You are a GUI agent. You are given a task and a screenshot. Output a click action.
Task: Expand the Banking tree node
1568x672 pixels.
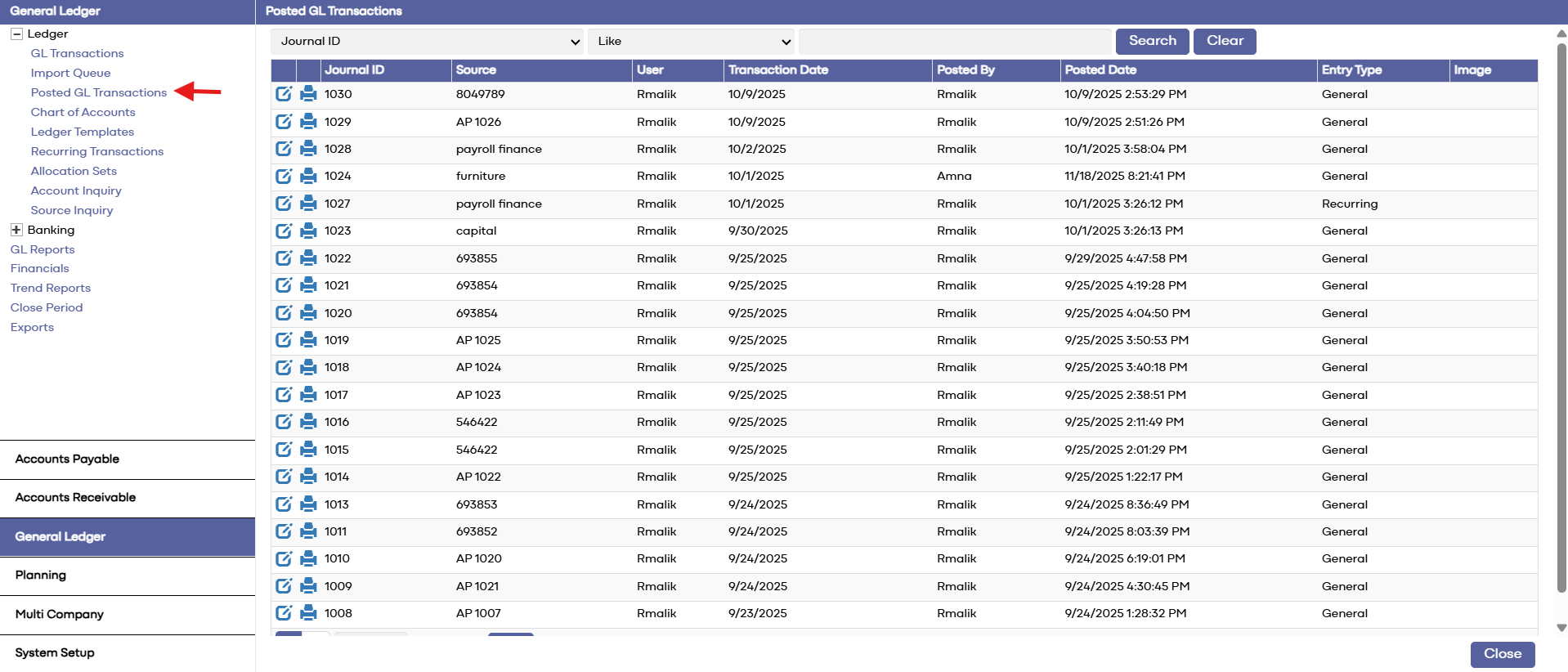tap(16, 230)
